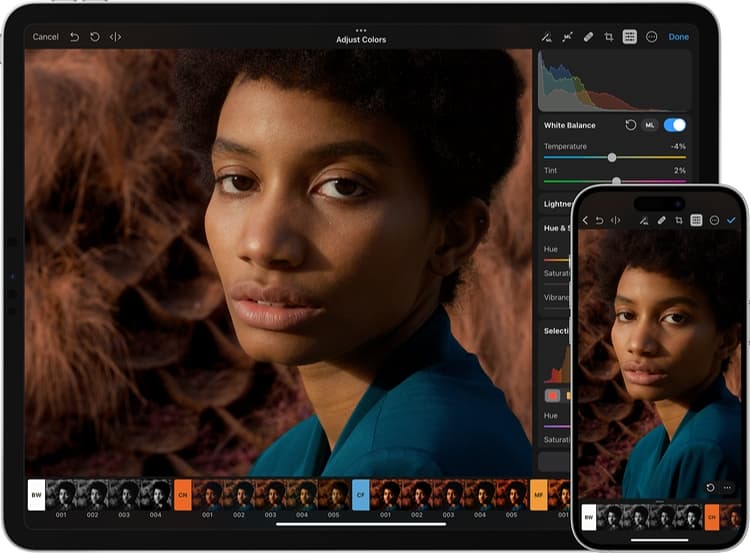Toggle split comparison view on iPad

(116, 37)
